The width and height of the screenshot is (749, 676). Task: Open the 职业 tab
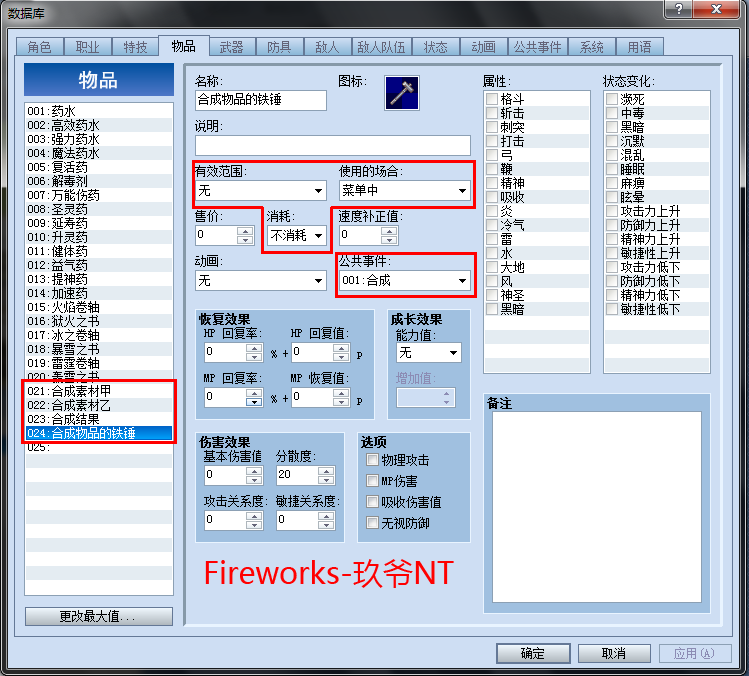(x=87, y=47)
